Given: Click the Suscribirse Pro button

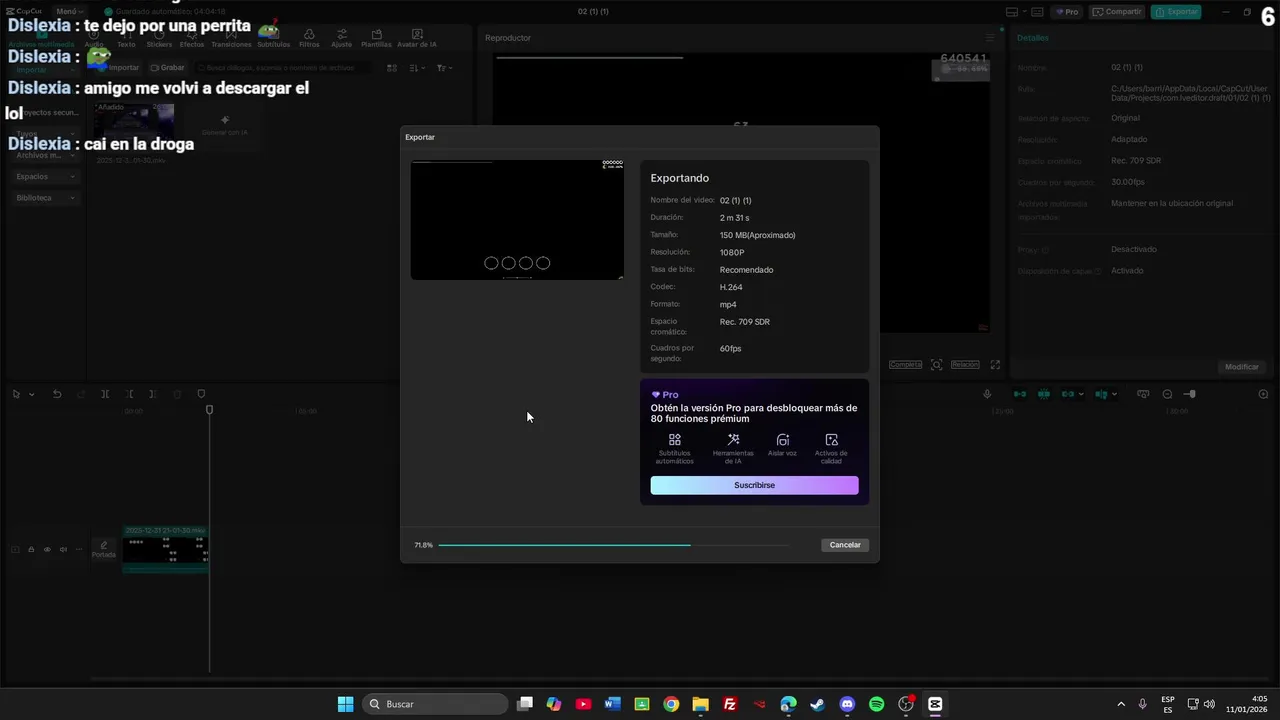Looking at the screenshot, I should (x=754, y=485).
